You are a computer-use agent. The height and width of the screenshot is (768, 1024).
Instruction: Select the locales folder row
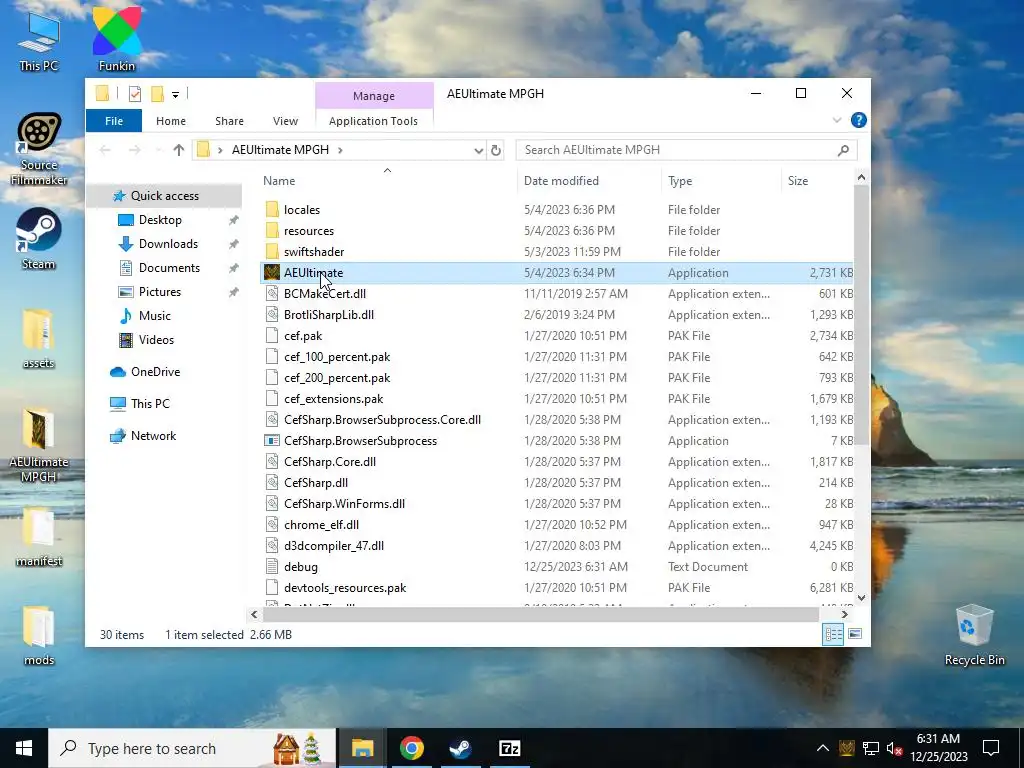[x=557, y=210]
